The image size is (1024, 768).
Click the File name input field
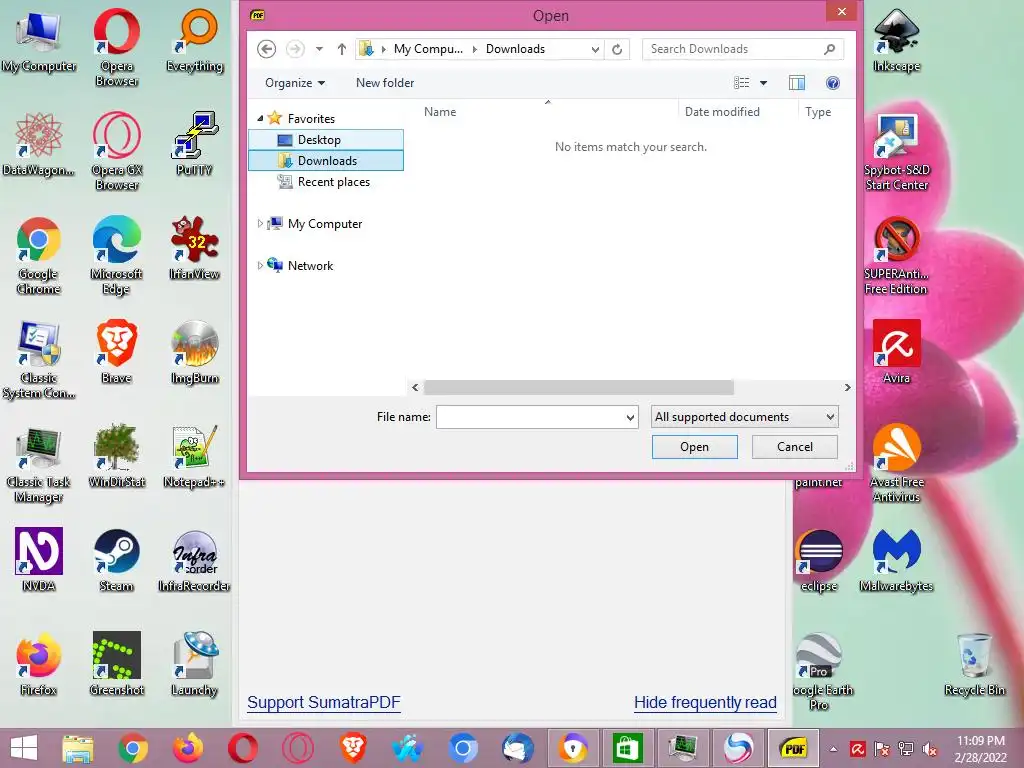point(530,417)
